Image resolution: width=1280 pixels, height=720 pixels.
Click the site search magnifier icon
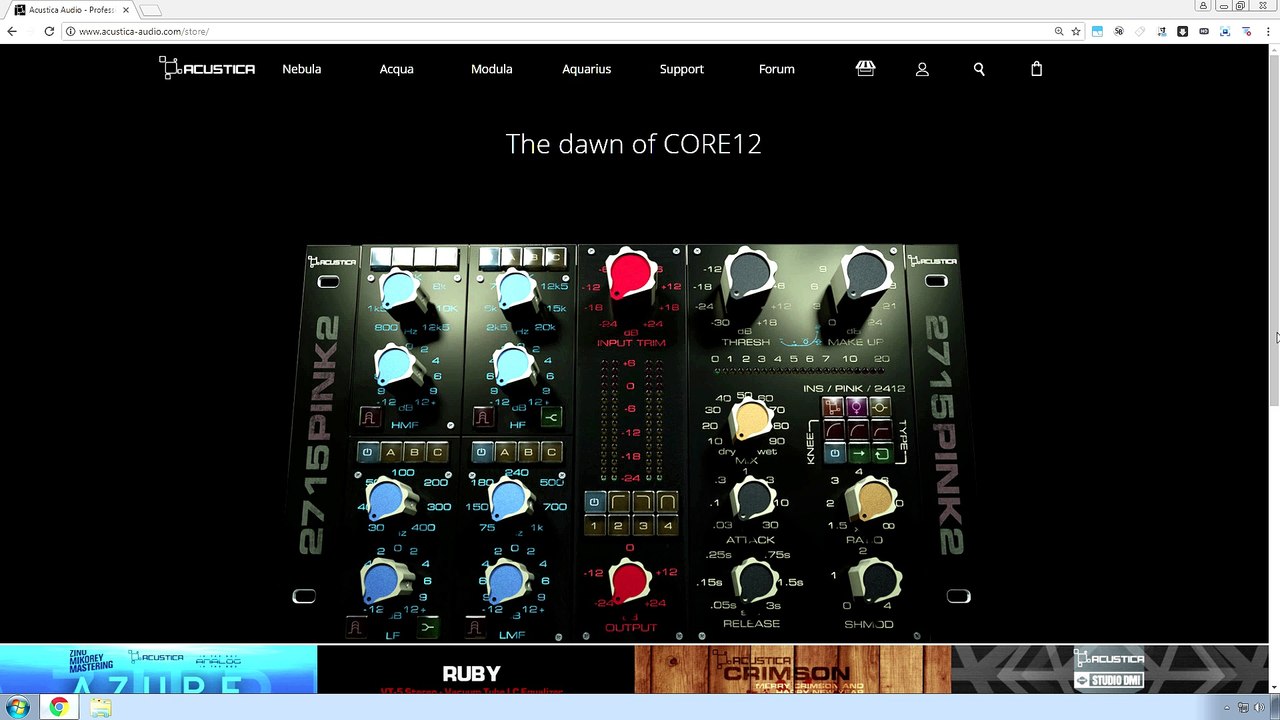coord(979,69)
